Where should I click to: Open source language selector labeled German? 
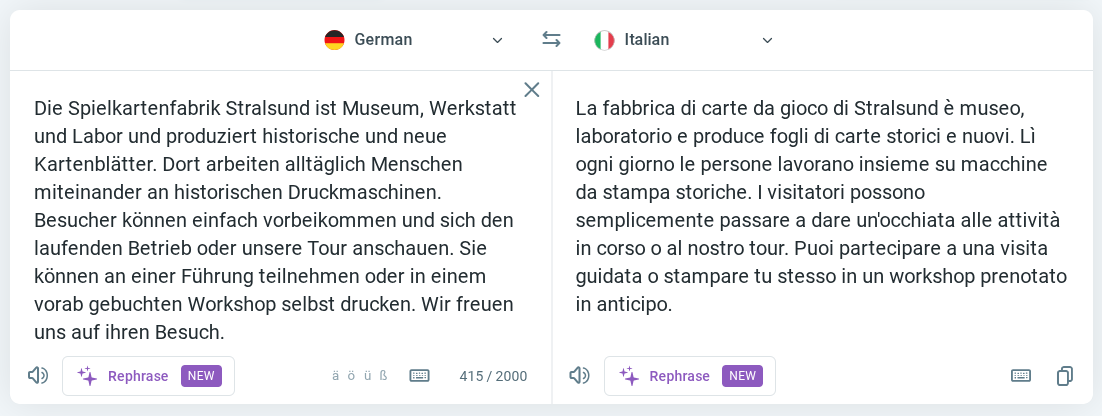pyautogui.click(x=384, y=40)
